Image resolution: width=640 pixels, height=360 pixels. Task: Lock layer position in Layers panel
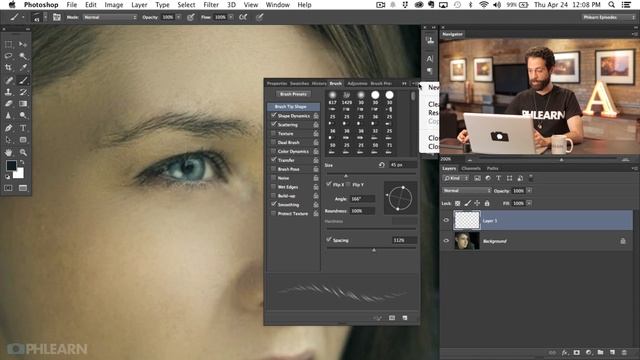(477, 203)
